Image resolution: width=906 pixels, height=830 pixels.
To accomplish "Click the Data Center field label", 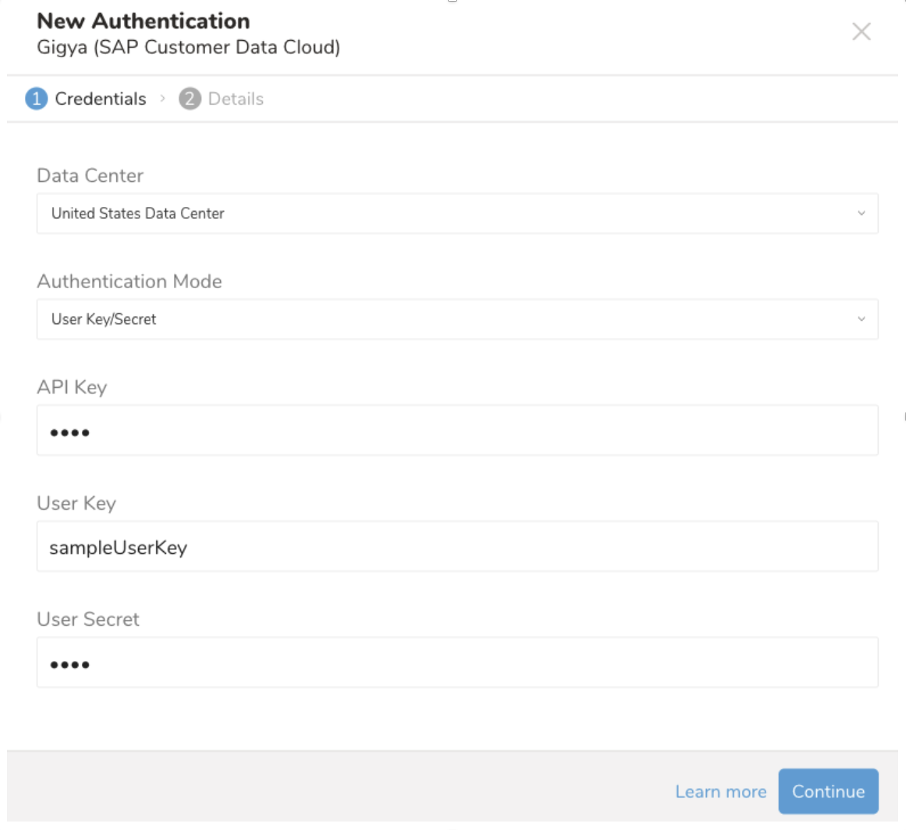I will (90, 176).
